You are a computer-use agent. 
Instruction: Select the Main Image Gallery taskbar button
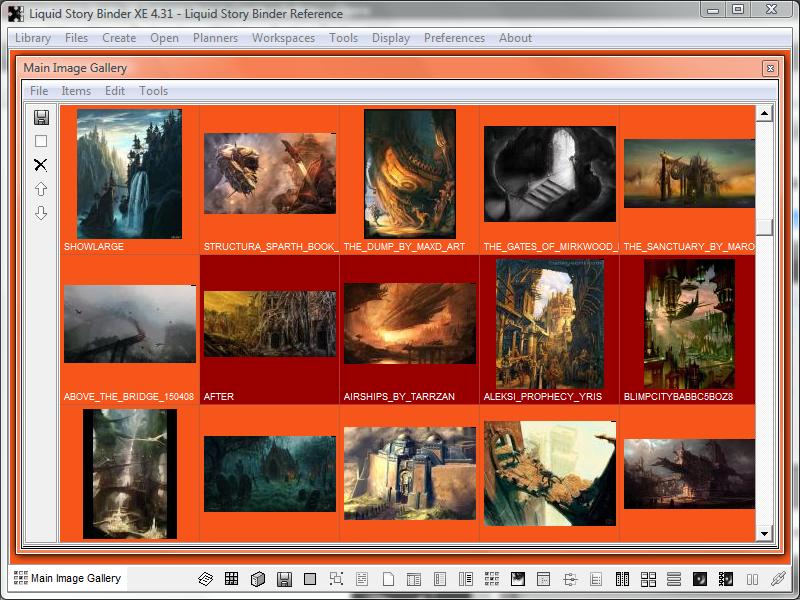coord(68,578)
